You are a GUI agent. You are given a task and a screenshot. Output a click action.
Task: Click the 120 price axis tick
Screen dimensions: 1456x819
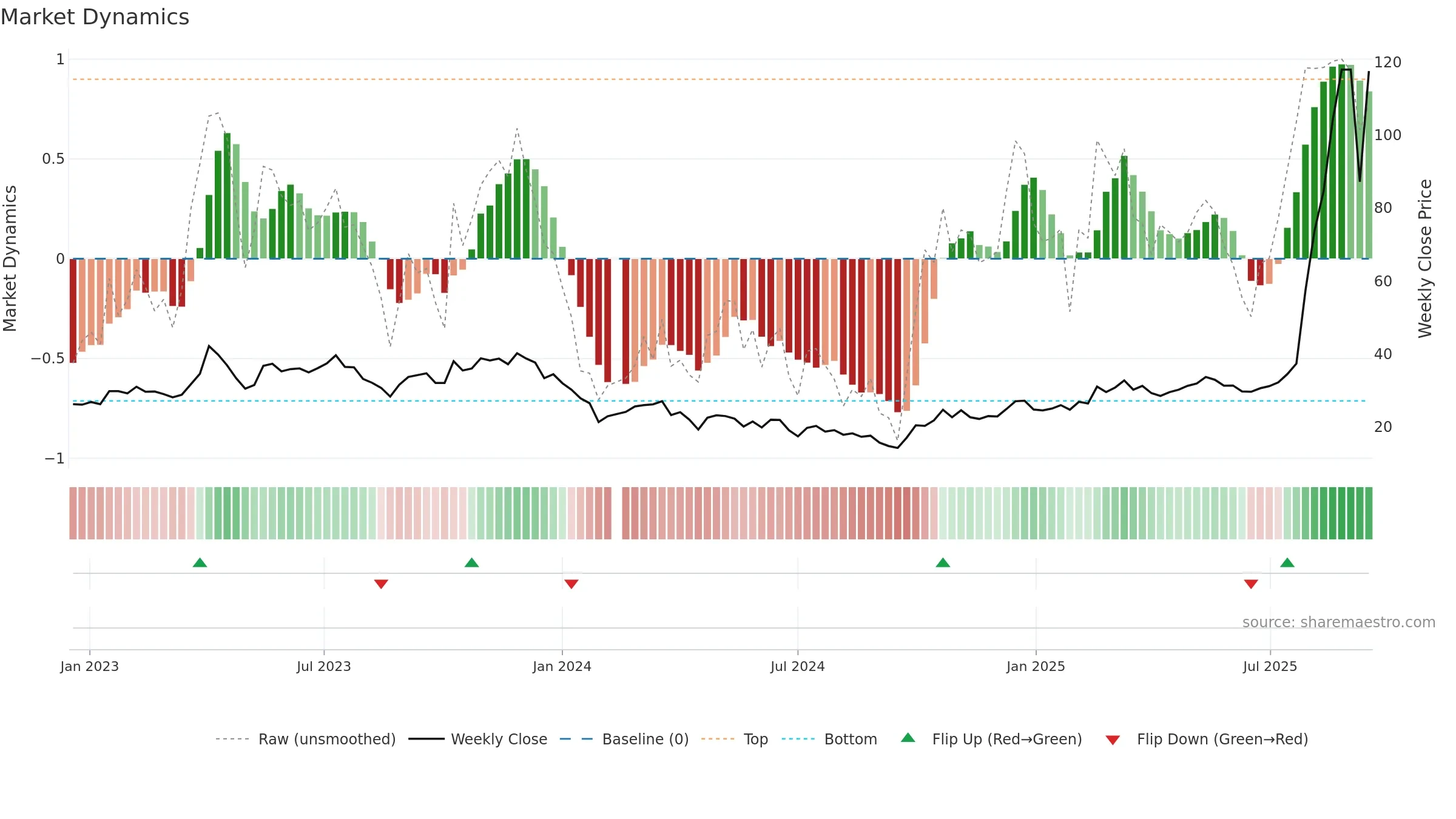tap(1388, 62)
